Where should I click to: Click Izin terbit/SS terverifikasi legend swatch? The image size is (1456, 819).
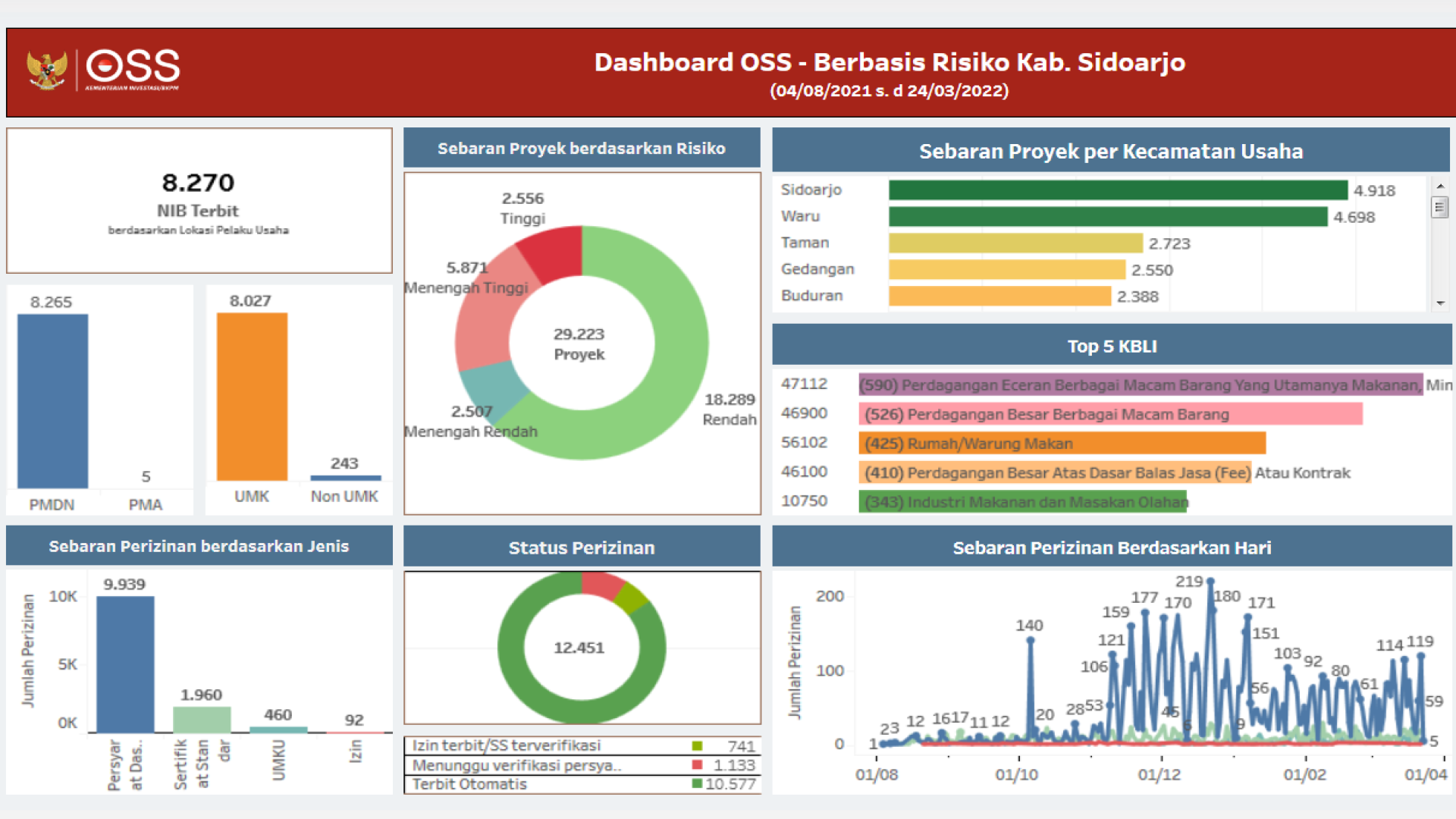(697, 746)
